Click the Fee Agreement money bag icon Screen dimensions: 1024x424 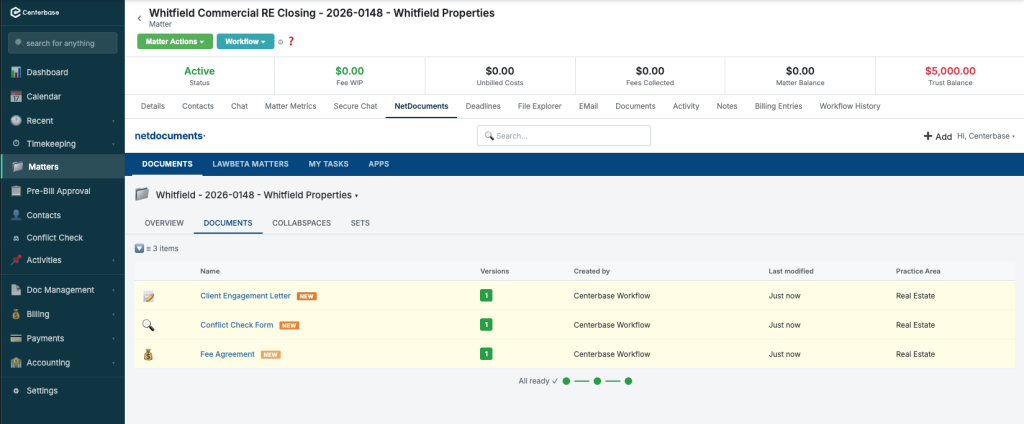pos(148,354)
